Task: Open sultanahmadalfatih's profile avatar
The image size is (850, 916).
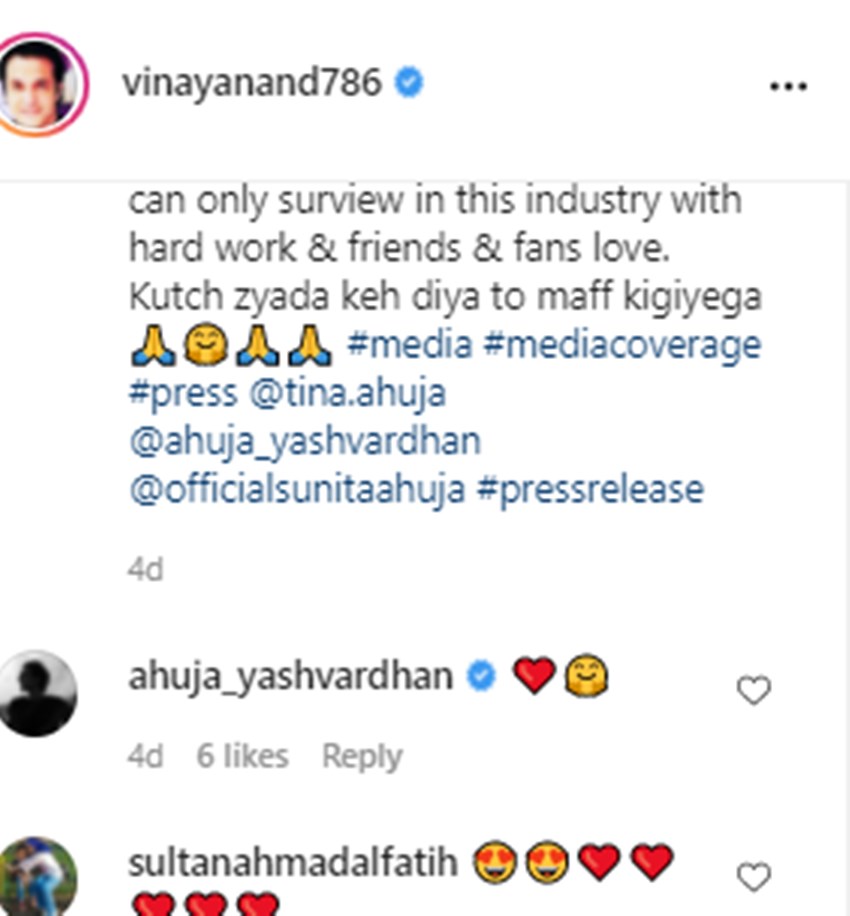Action: click(x=36, y=877)
